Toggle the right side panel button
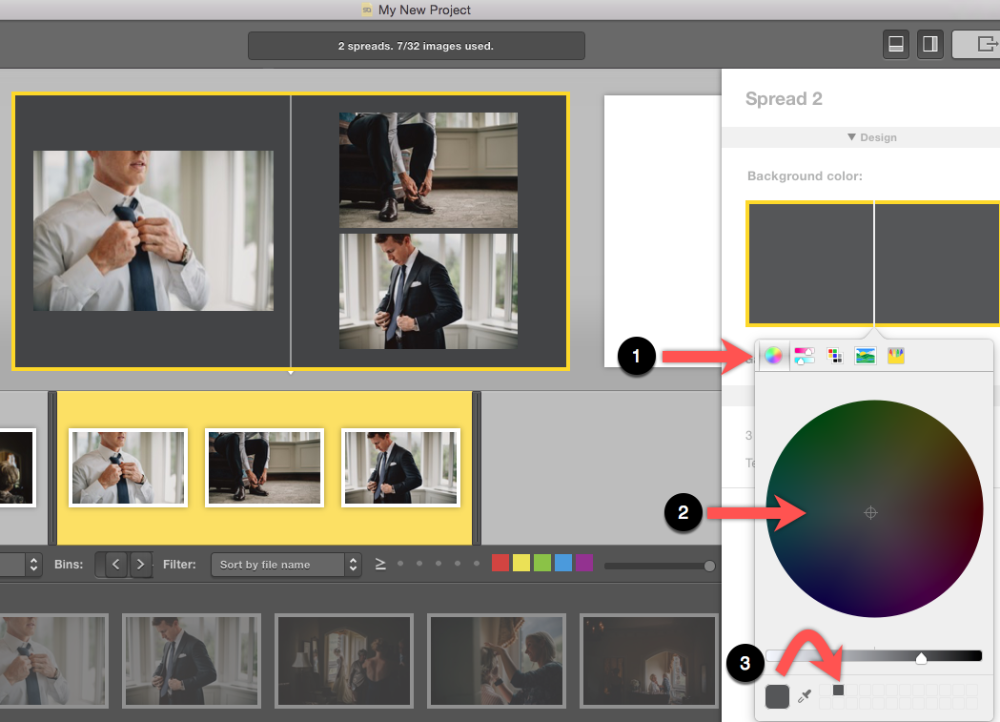 (x=930, y=44)
